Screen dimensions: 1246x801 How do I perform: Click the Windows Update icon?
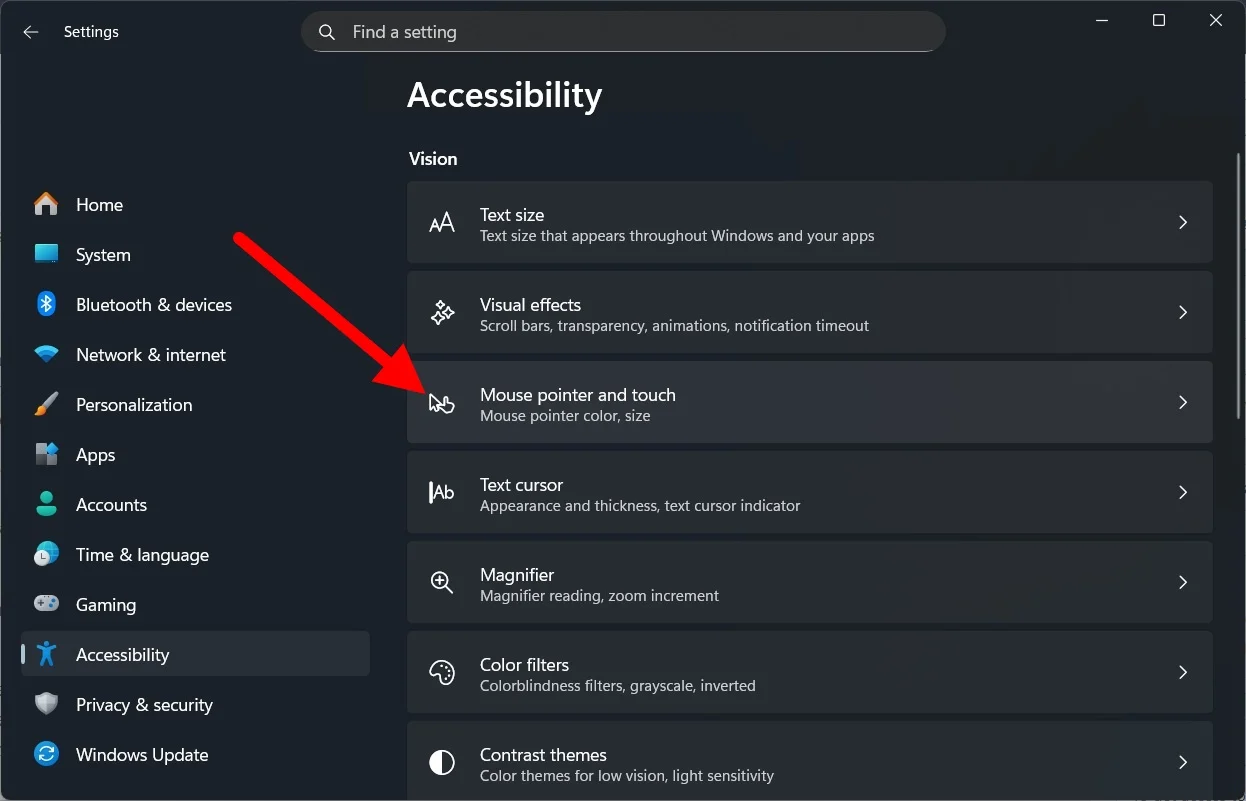tap(46, 754)
